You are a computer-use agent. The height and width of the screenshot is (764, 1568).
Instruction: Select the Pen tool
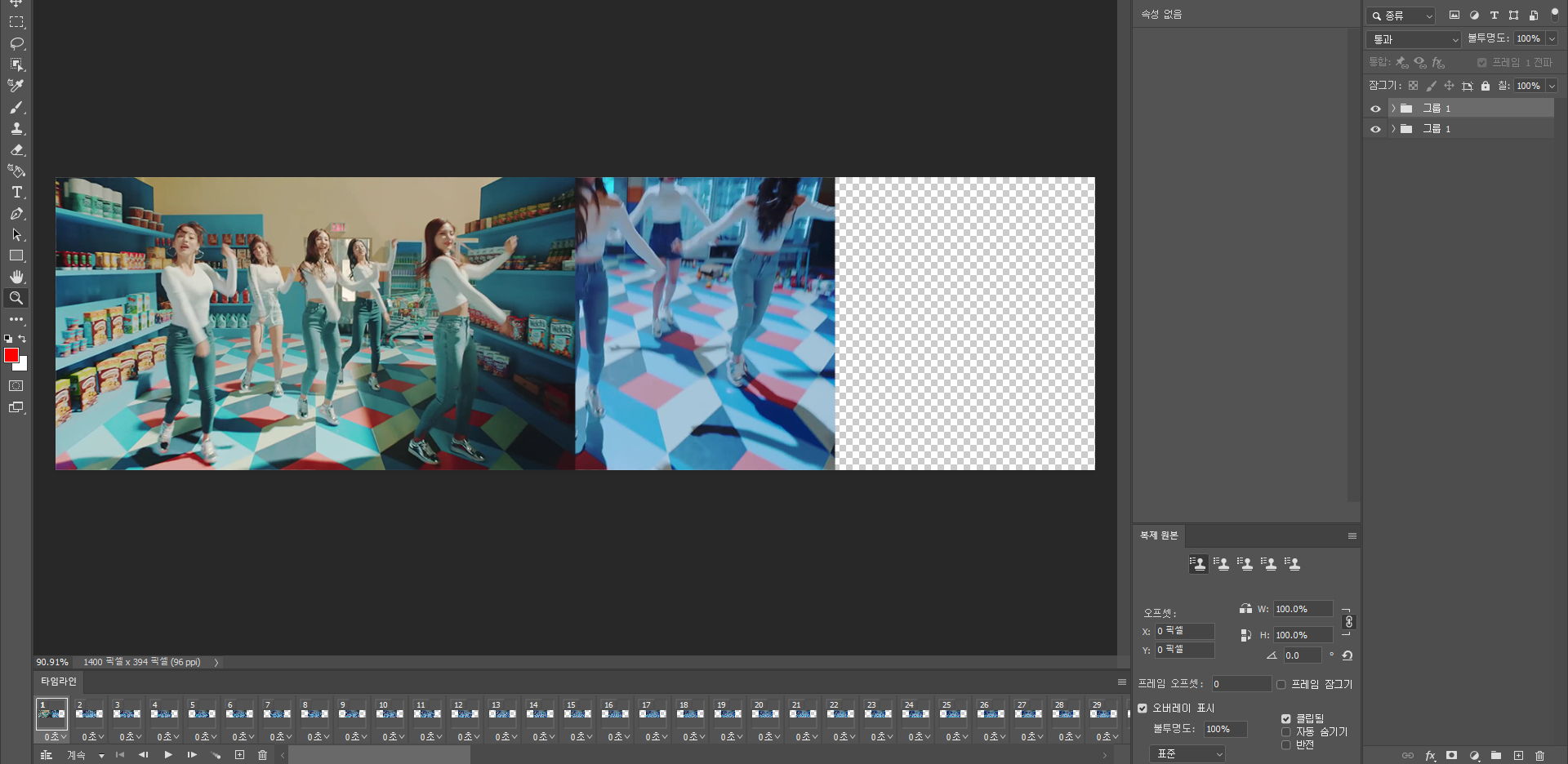click(16, 213)
